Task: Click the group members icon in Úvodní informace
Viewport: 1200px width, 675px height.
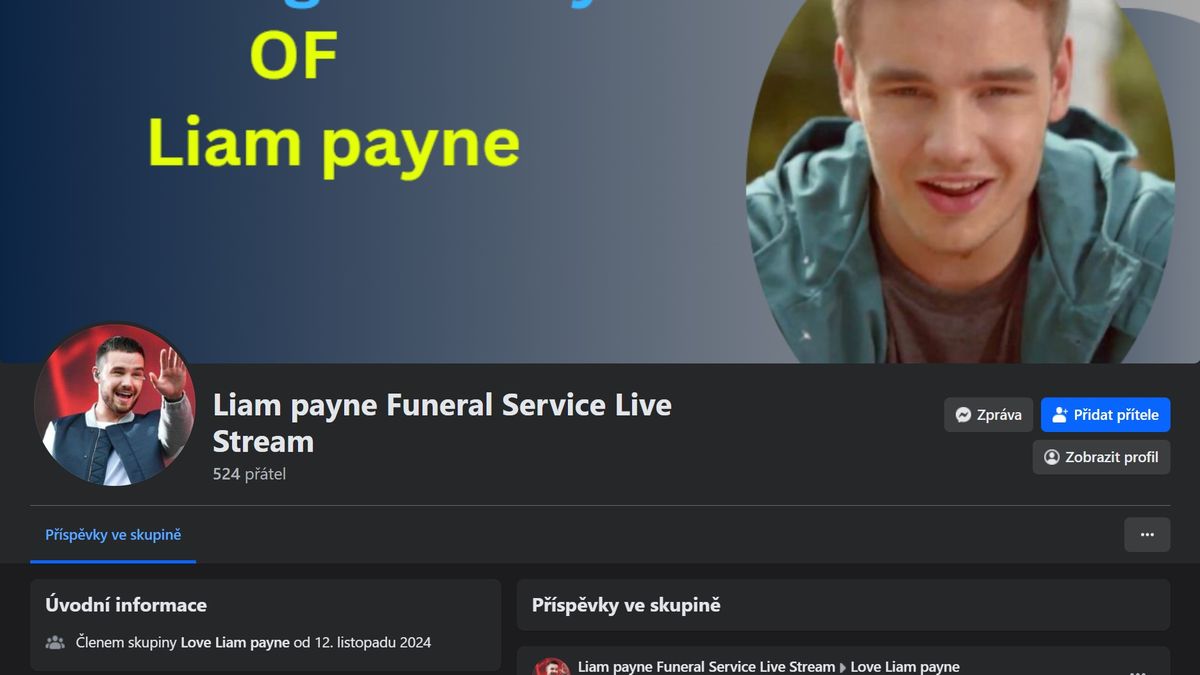Action: (x=55, y=642)
